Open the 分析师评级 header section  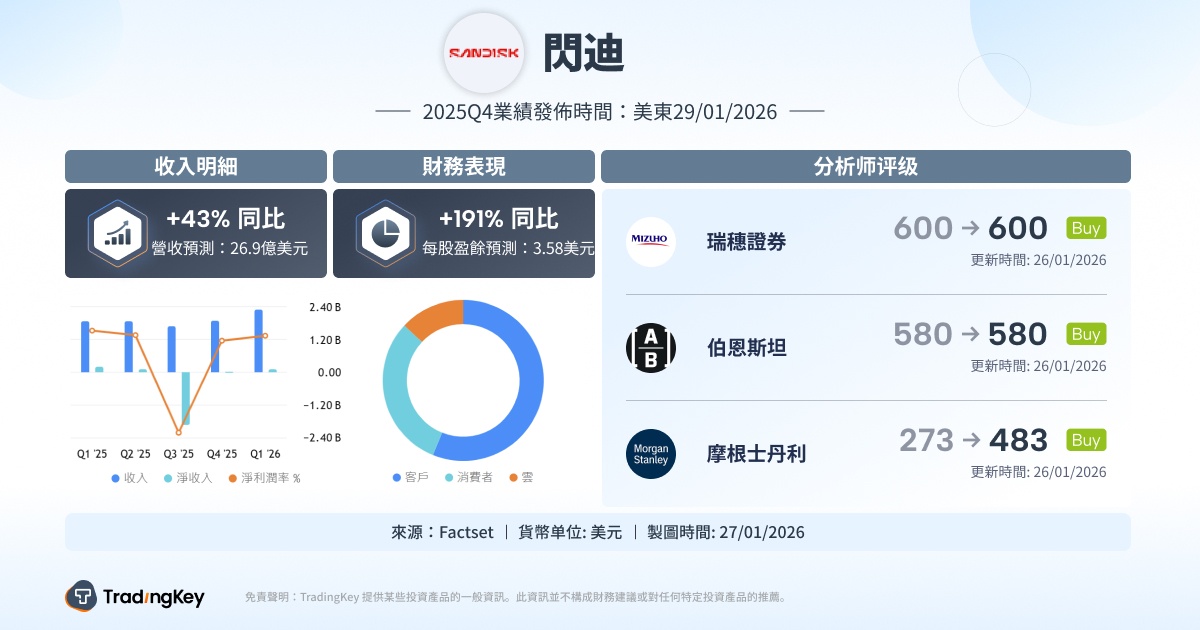pyautogui.click(x=865, y=166)
